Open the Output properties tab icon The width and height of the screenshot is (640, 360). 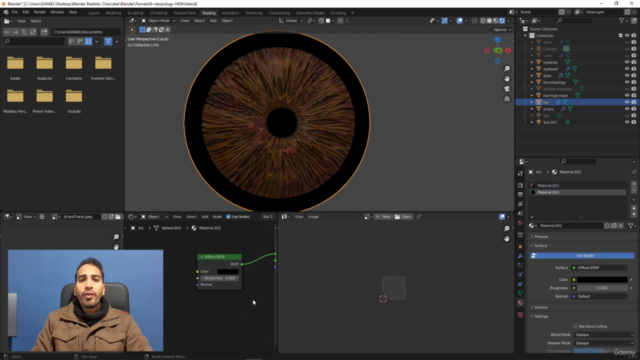tap(520, 195)
